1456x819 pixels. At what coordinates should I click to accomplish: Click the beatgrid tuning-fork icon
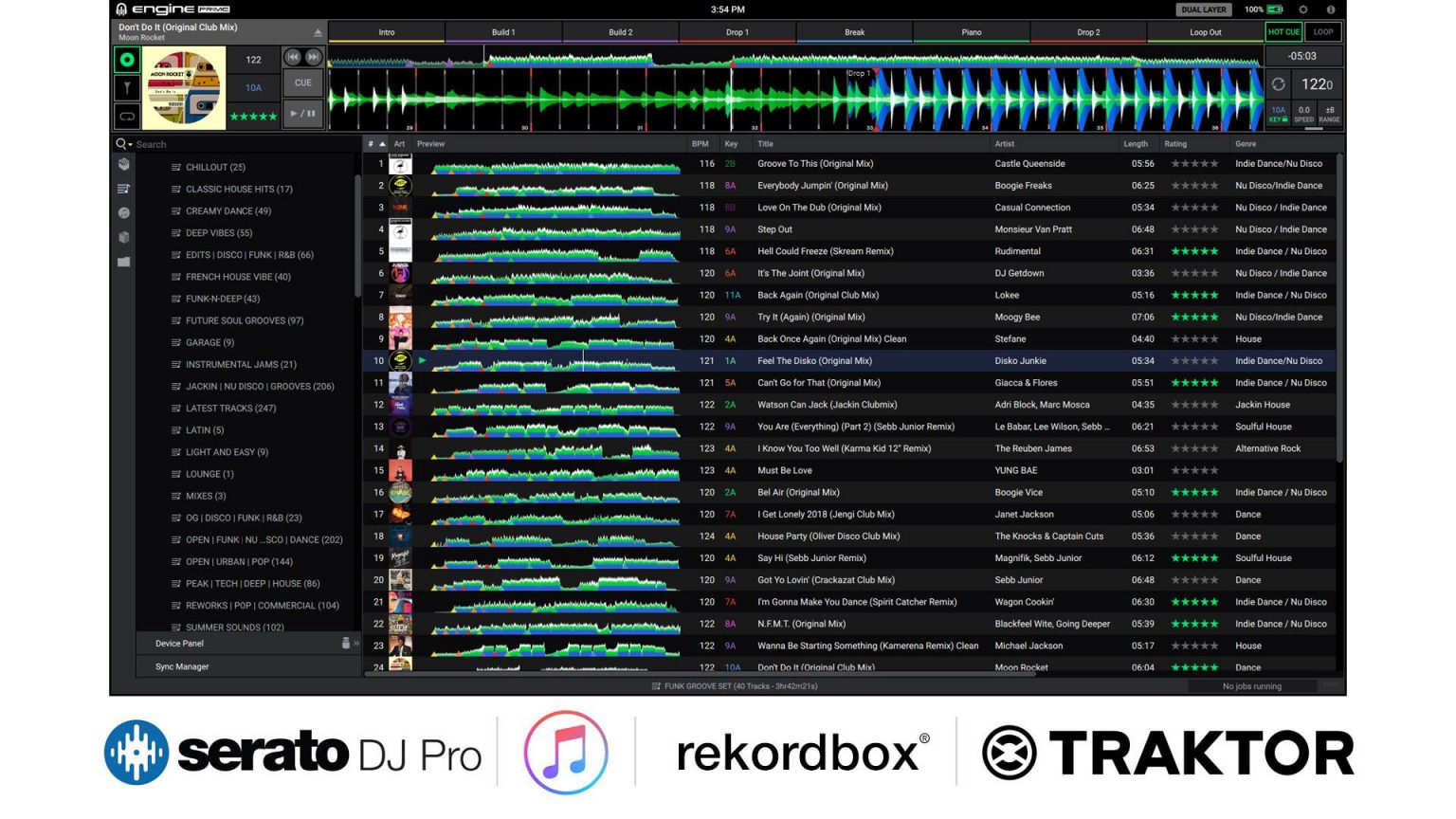click(x=126, y=88)
